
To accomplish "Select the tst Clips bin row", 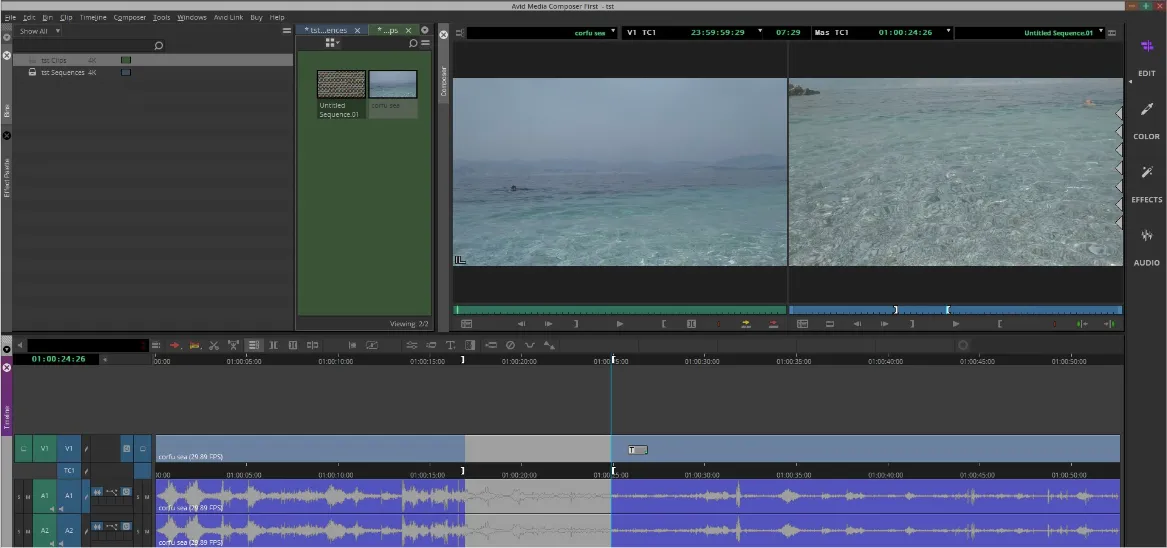I will (153, 60).
